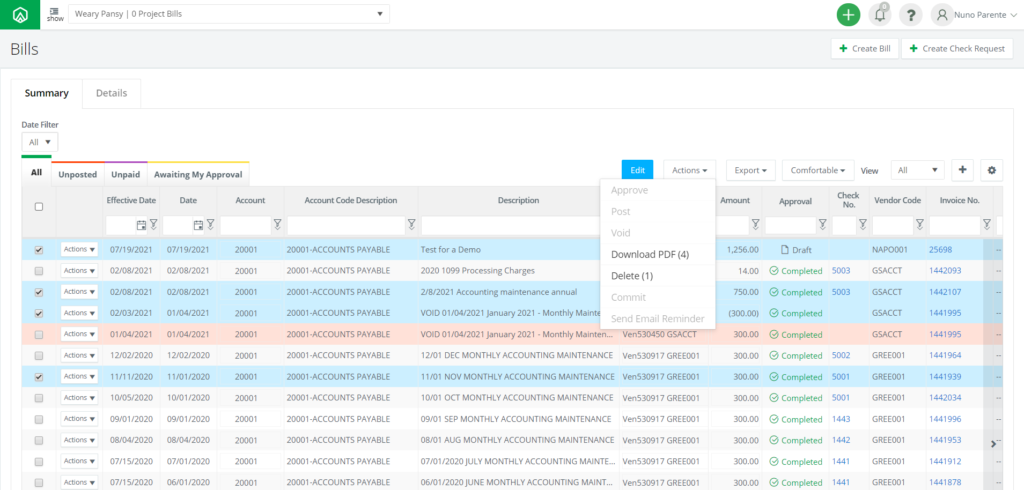Click the Check No. filter funnel icon
The width and height of the screenshot is (1024, 490).
(x=862, y=225)
